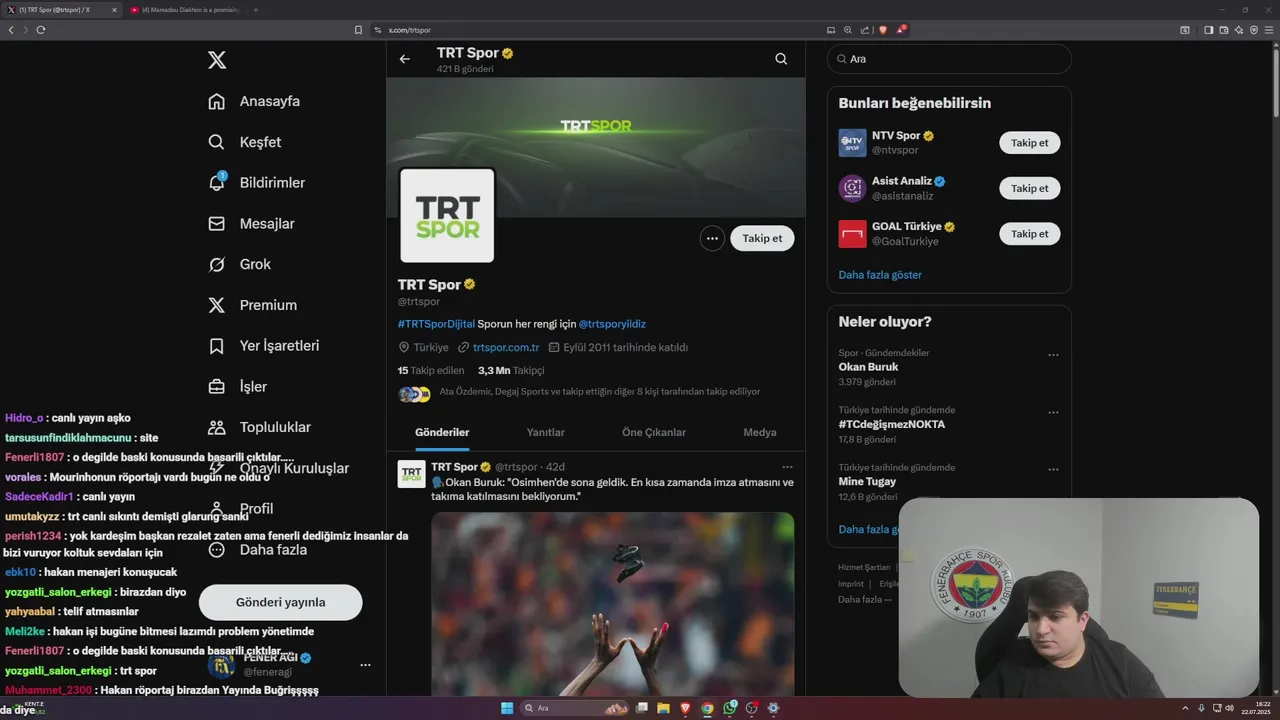Open browser zoom magnifier icon
Screen dimensions: 1280x720
pyautogui.click(x=848, y=30)
